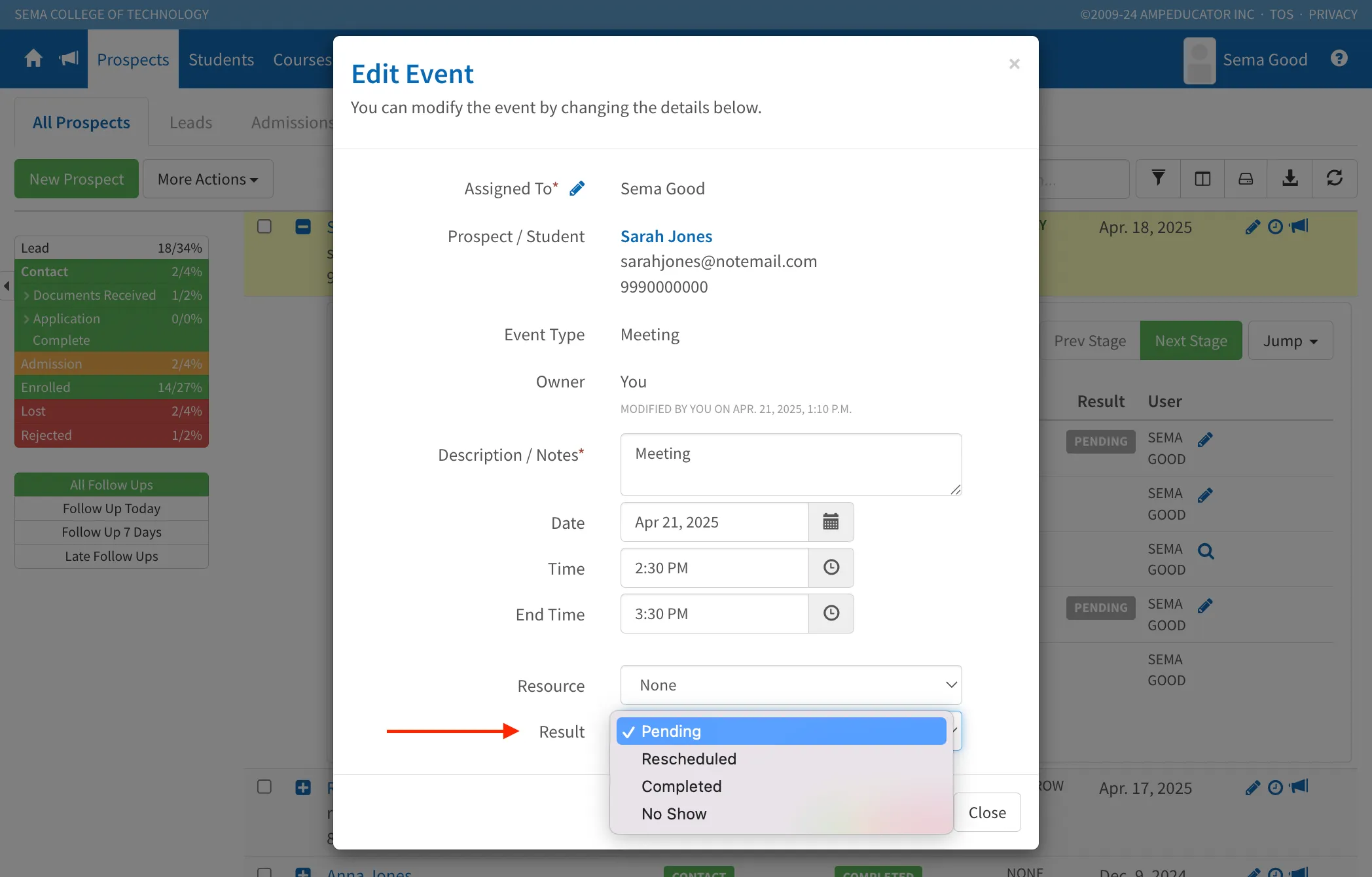Click the filter funnel icon
This screenshot has height=877, width=1372.
pyautogui.click(x=1158, y=179)
